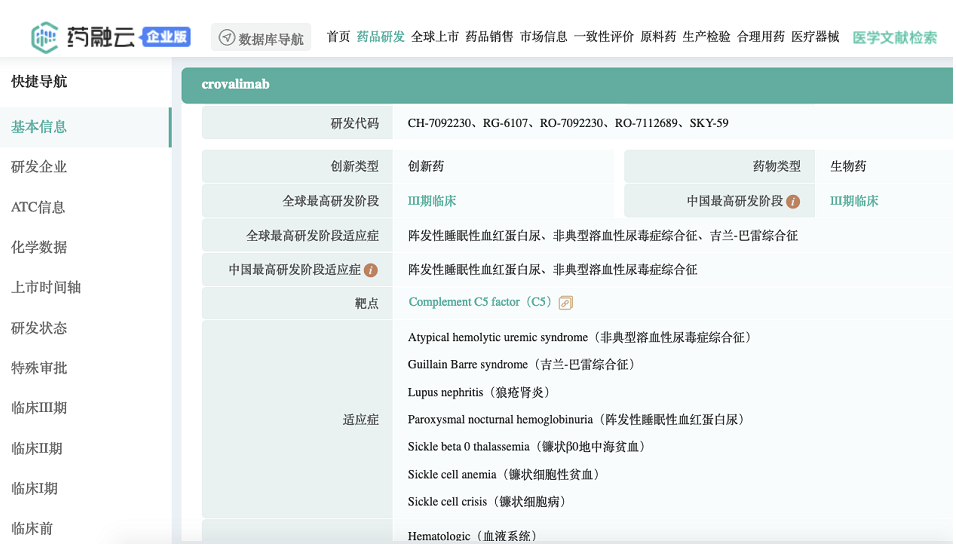The width and height of the screenshot is (956, 559).
Task: Click 生物药 value text
Action: pos(848,166)
